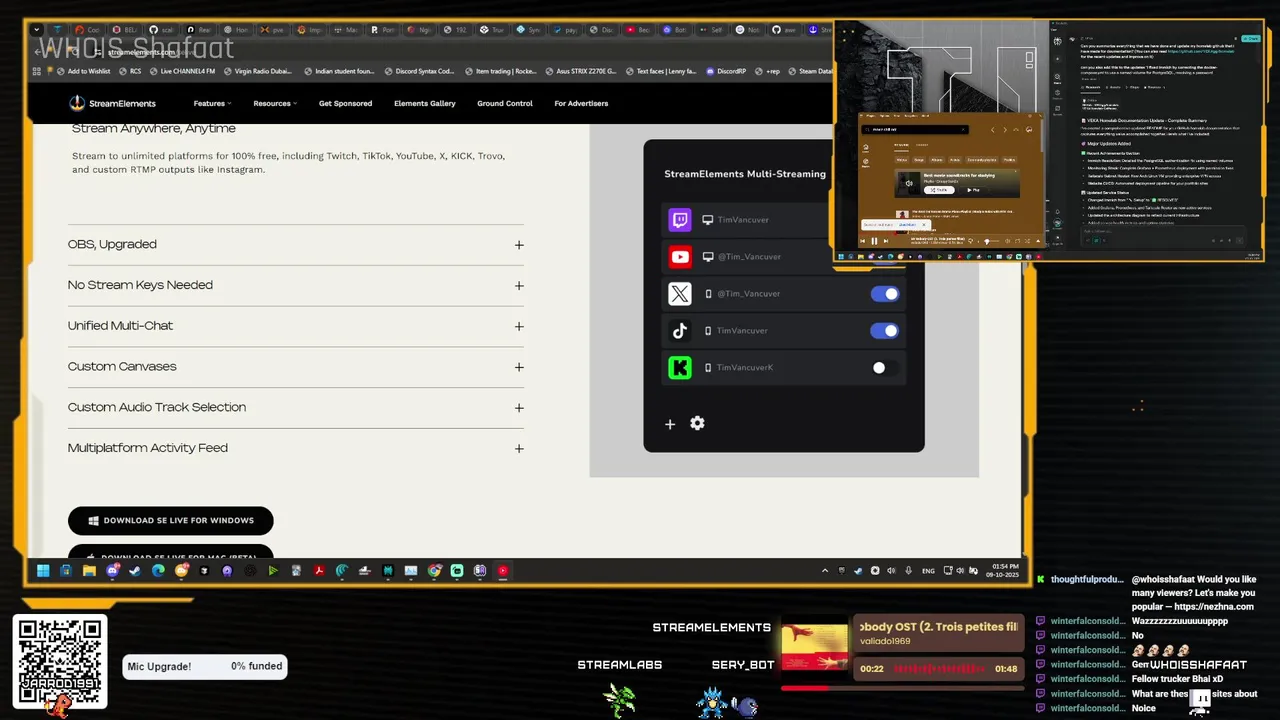Open the Get Sponsored menu item
Screen dimensions: 1280x720
coord(345,103)
